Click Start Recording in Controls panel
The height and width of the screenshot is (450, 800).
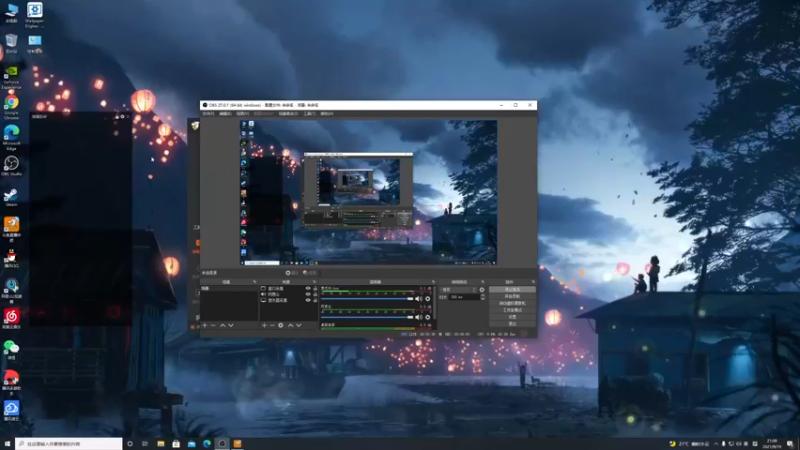tap(512, 296)
